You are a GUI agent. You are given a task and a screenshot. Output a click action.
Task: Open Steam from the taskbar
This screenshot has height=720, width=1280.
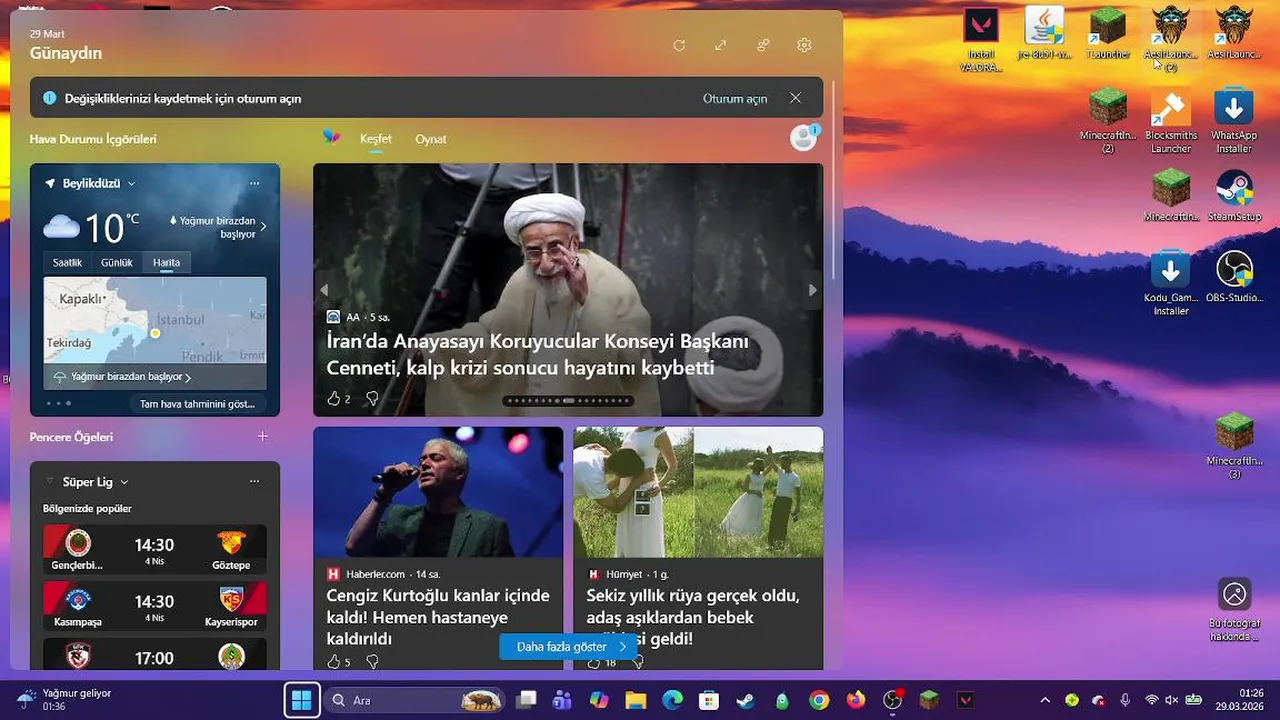click(x=746, y=700)
